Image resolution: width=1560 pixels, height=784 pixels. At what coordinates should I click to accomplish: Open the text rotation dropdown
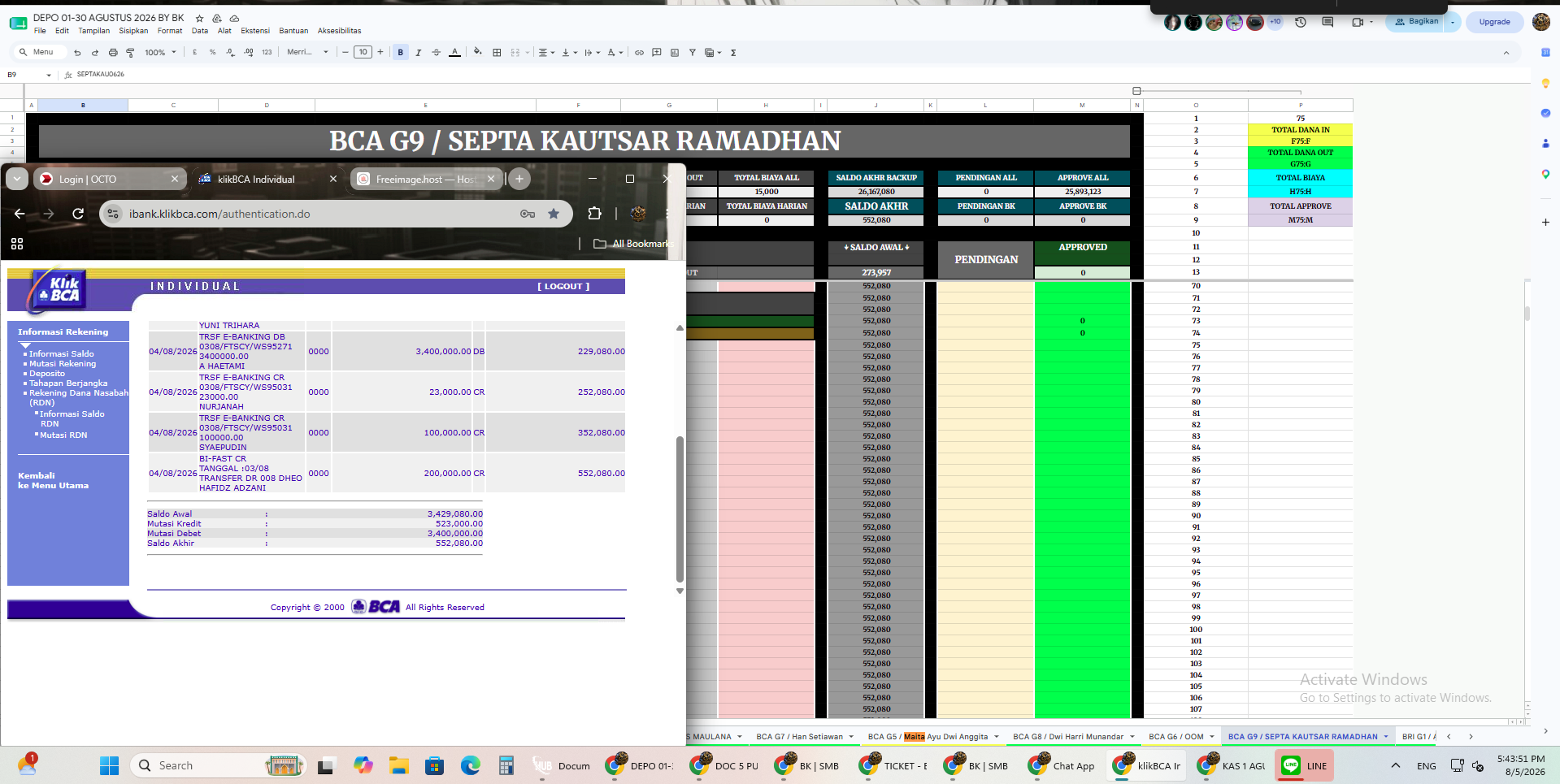click(615, 52)
